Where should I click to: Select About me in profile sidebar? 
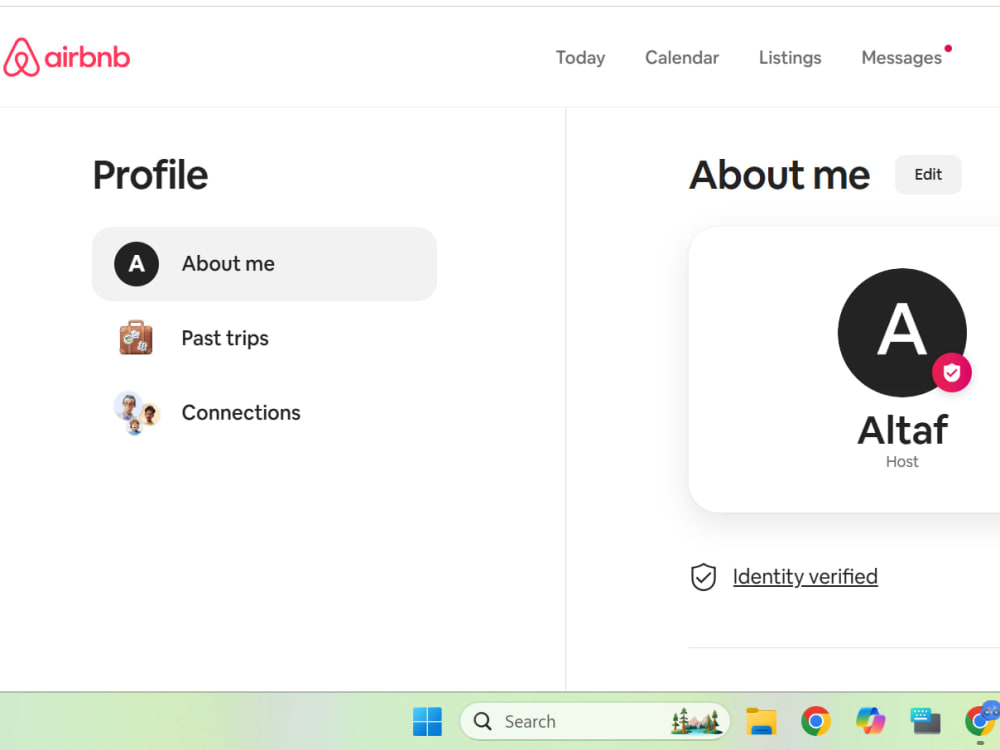click(264, 264)
